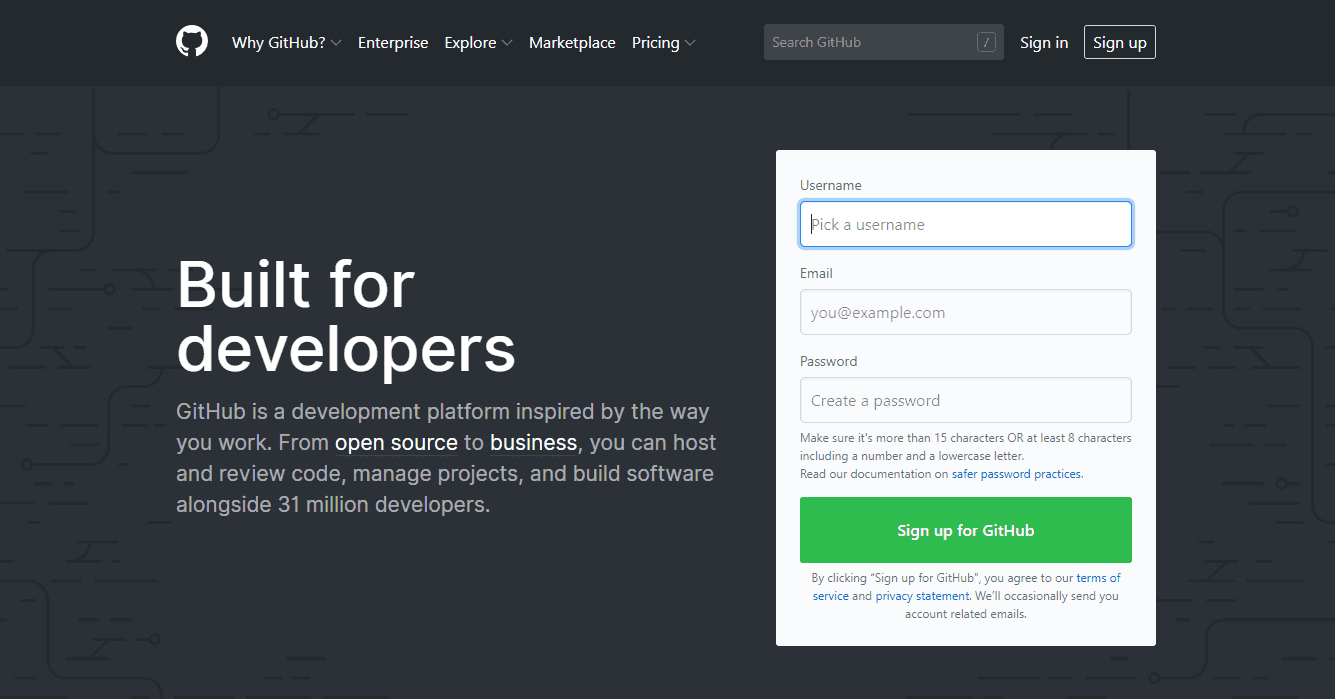Open the privacy statement link
Viewport: 1335px width, 699px height.
point(922,596)
